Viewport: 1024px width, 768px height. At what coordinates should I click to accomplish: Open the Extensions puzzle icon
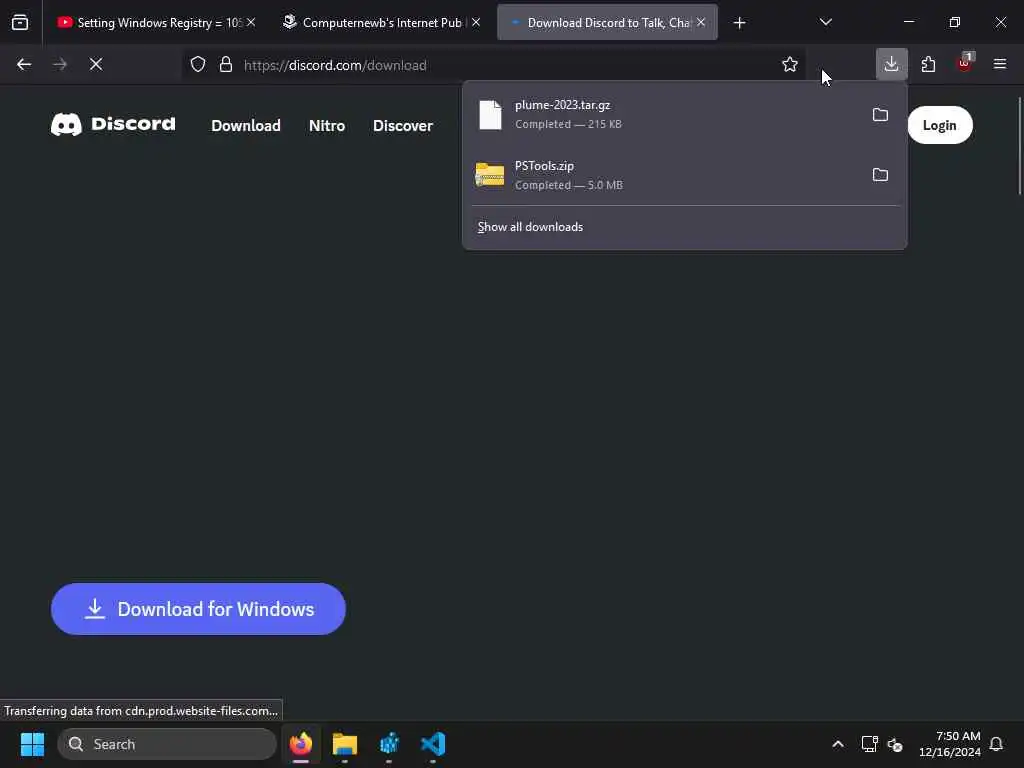coord(928,64)
